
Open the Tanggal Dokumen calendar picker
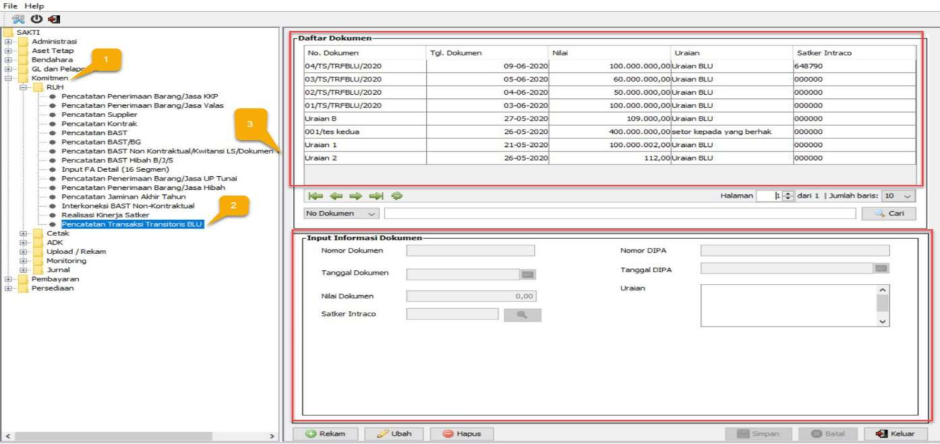pos(527,273)
